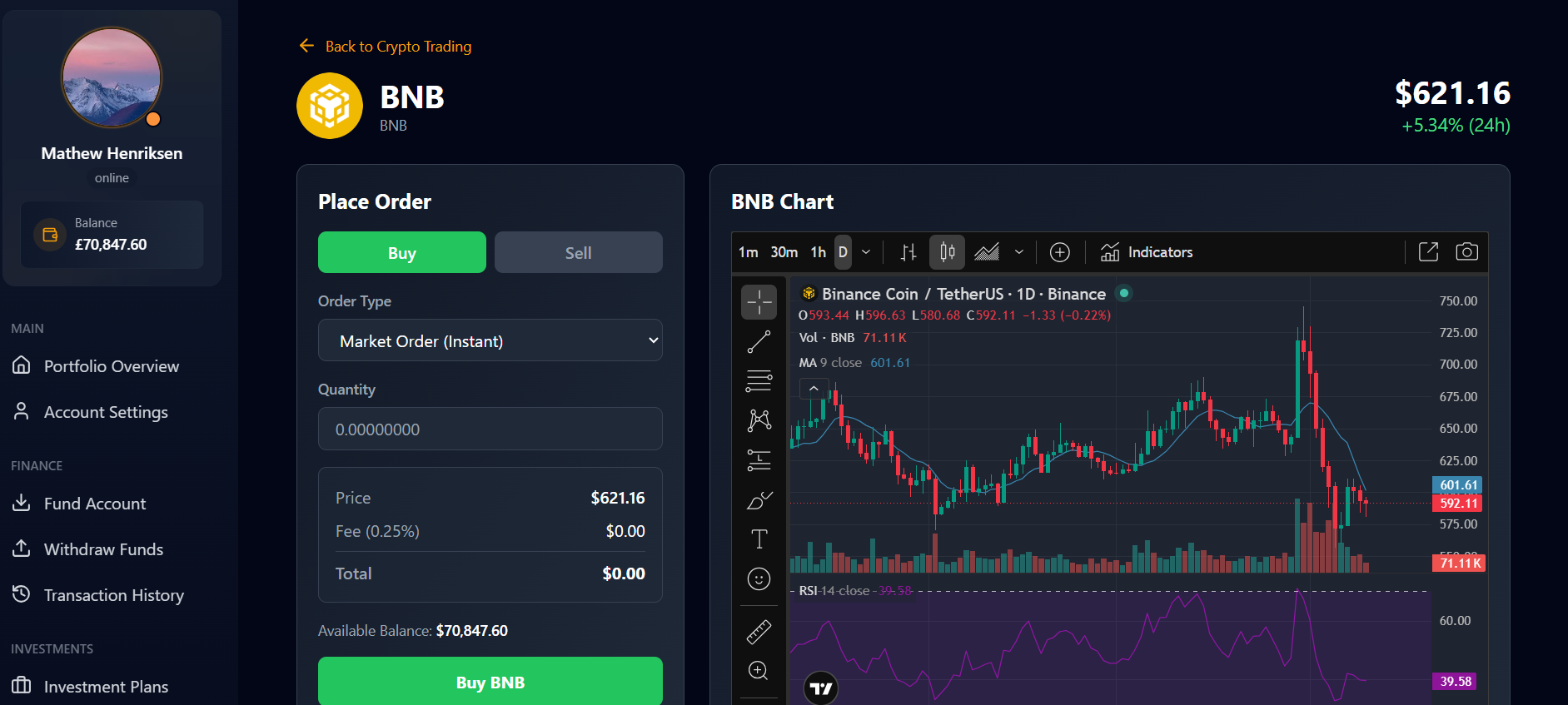Click the 71.11K volume label

(x=1459, y=564)
